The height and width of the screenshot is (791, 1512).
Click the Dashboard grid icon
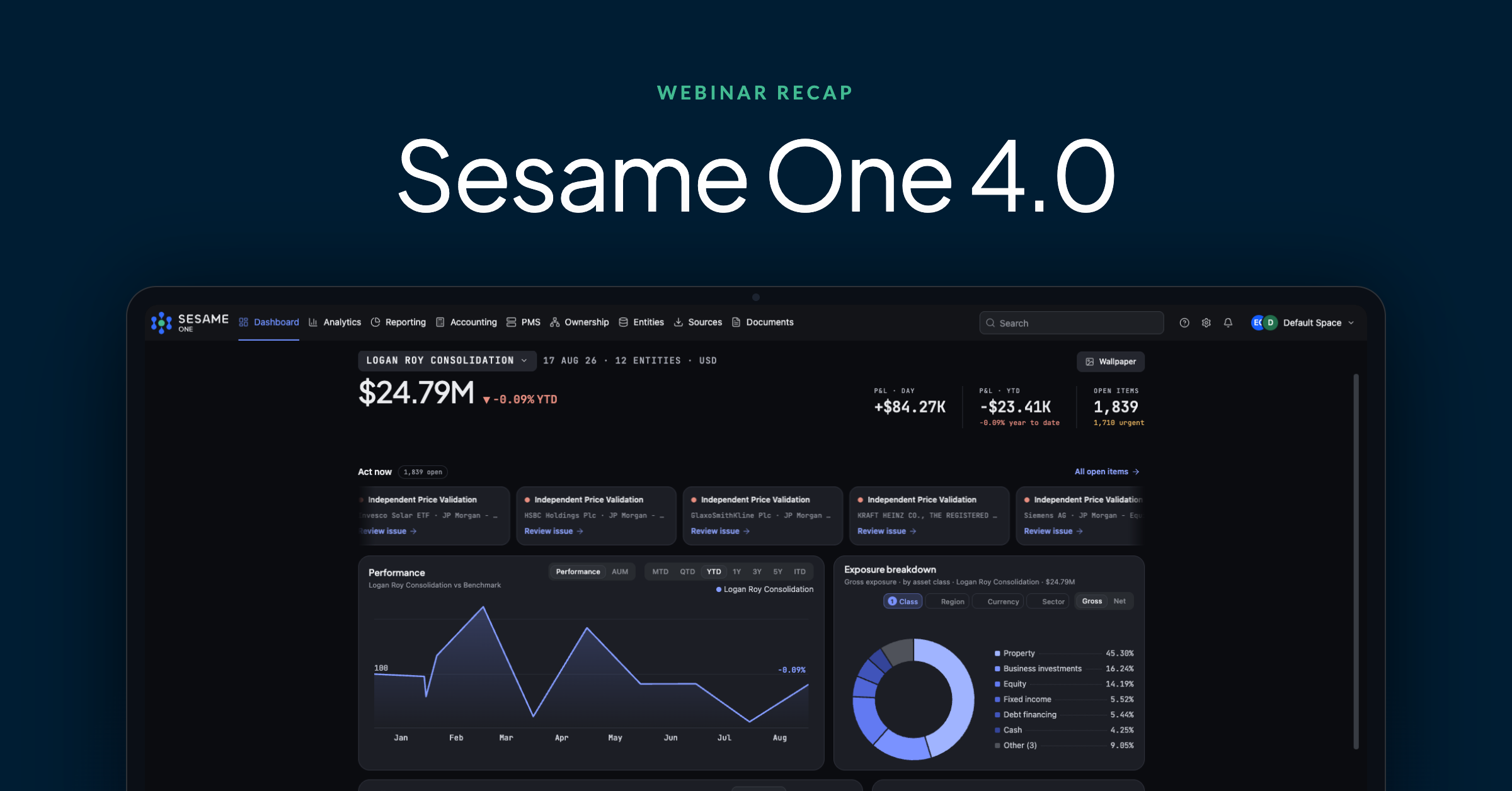[243, 322]
